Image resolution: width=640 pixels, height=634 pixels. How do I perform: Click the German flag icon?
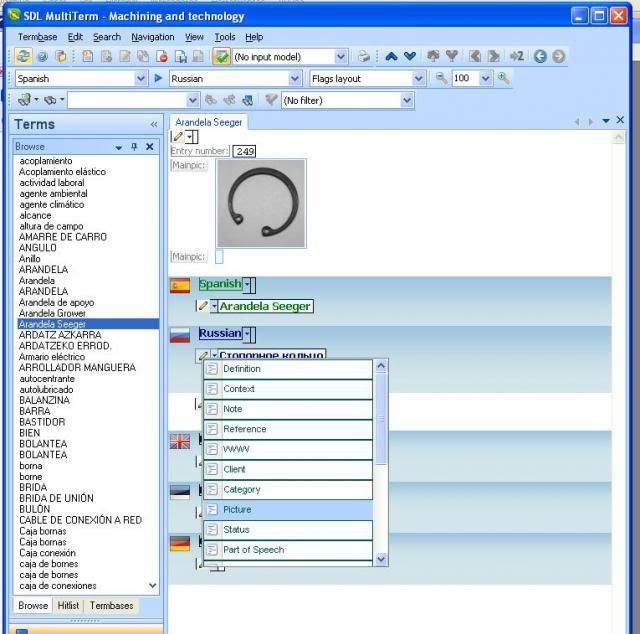180,544
